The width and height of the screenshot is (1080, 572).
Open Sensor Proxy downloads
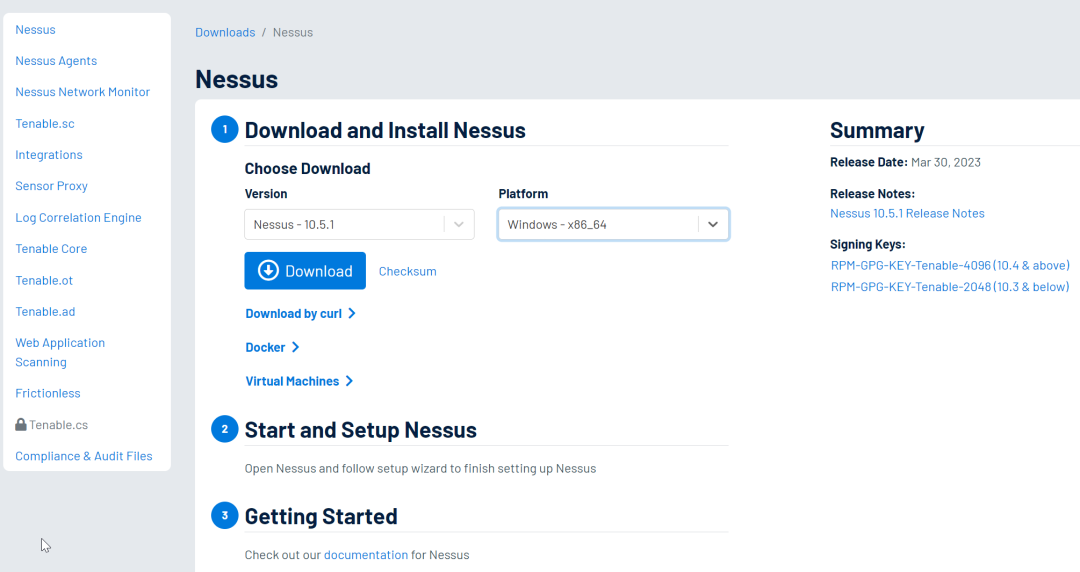pos(52,186)
